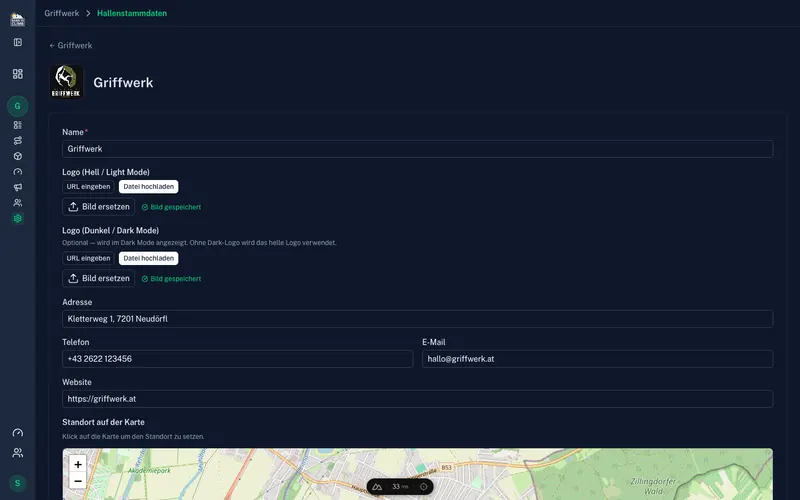
Task: Switch dark logo to URL eingeben
Action: (88, 258)
